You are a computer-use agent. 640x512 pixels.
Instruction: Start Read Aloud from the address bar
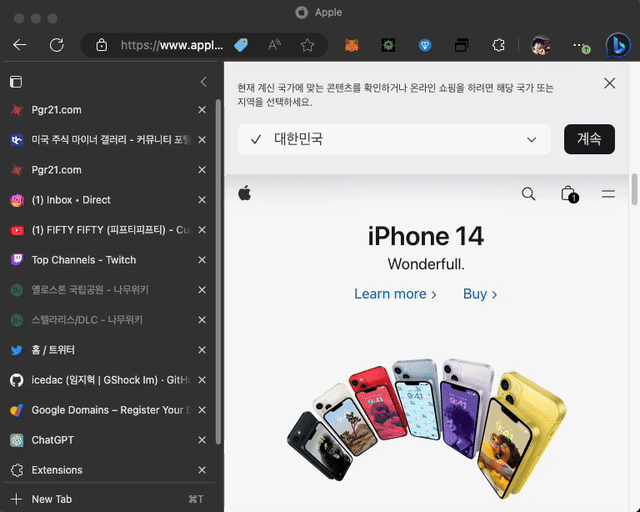(x=274, y=45)
